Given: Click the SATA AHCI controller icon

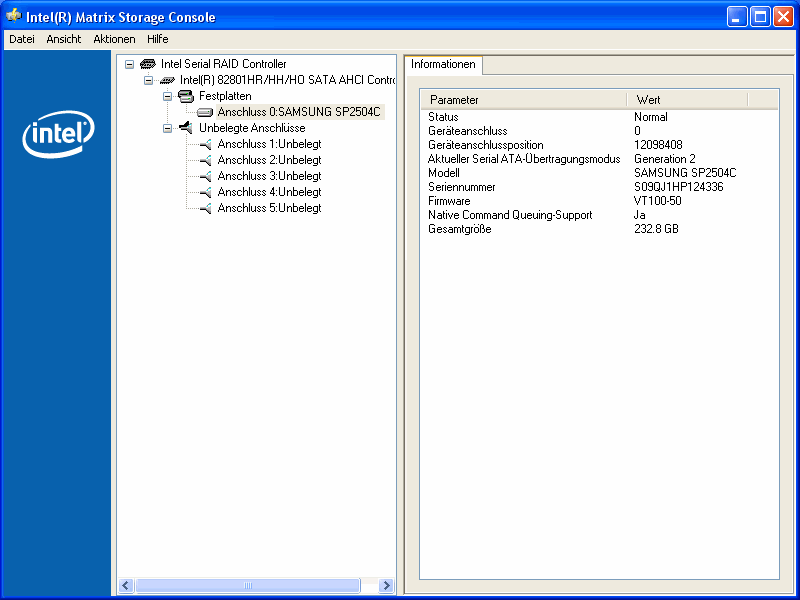Looking at the screenshot, I should coord(167,80).
